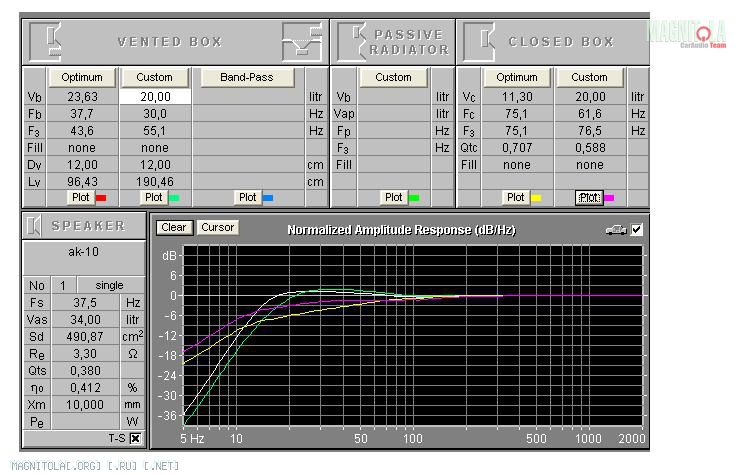Viewport: 746px width, 475px height.
Task: Click yellow swatch beside closed Optimum Plot
Action: tap(536, 198)
